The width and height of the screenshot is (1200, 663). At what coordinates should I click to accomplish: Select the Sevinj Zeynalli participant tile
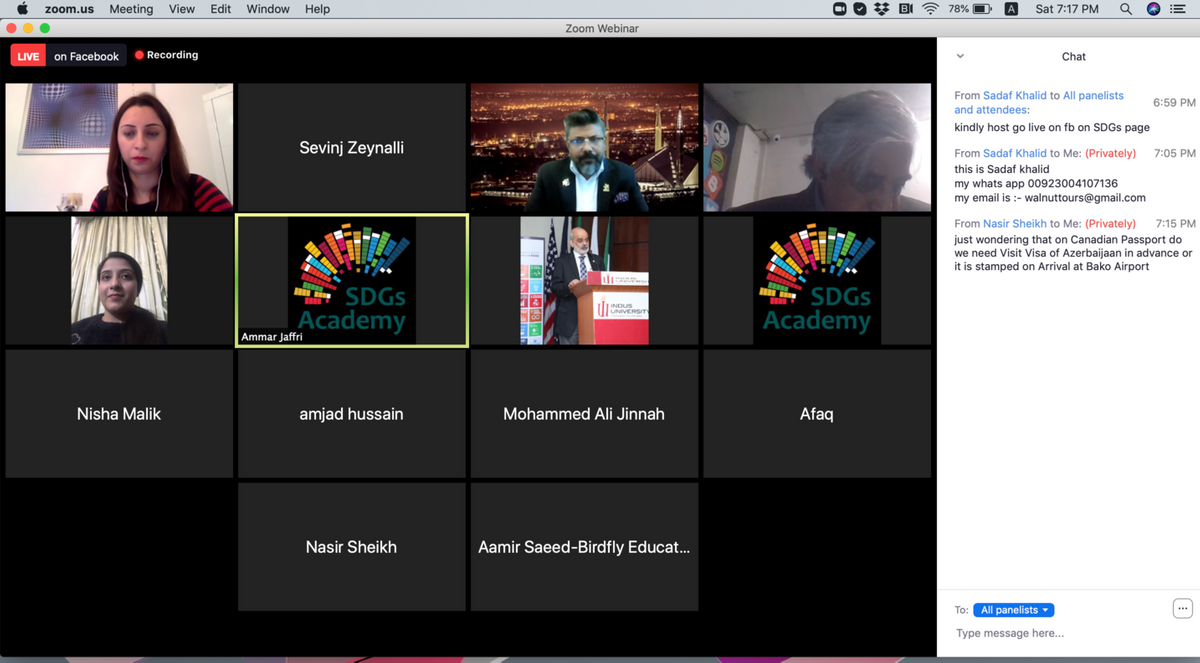click(352, 148)
